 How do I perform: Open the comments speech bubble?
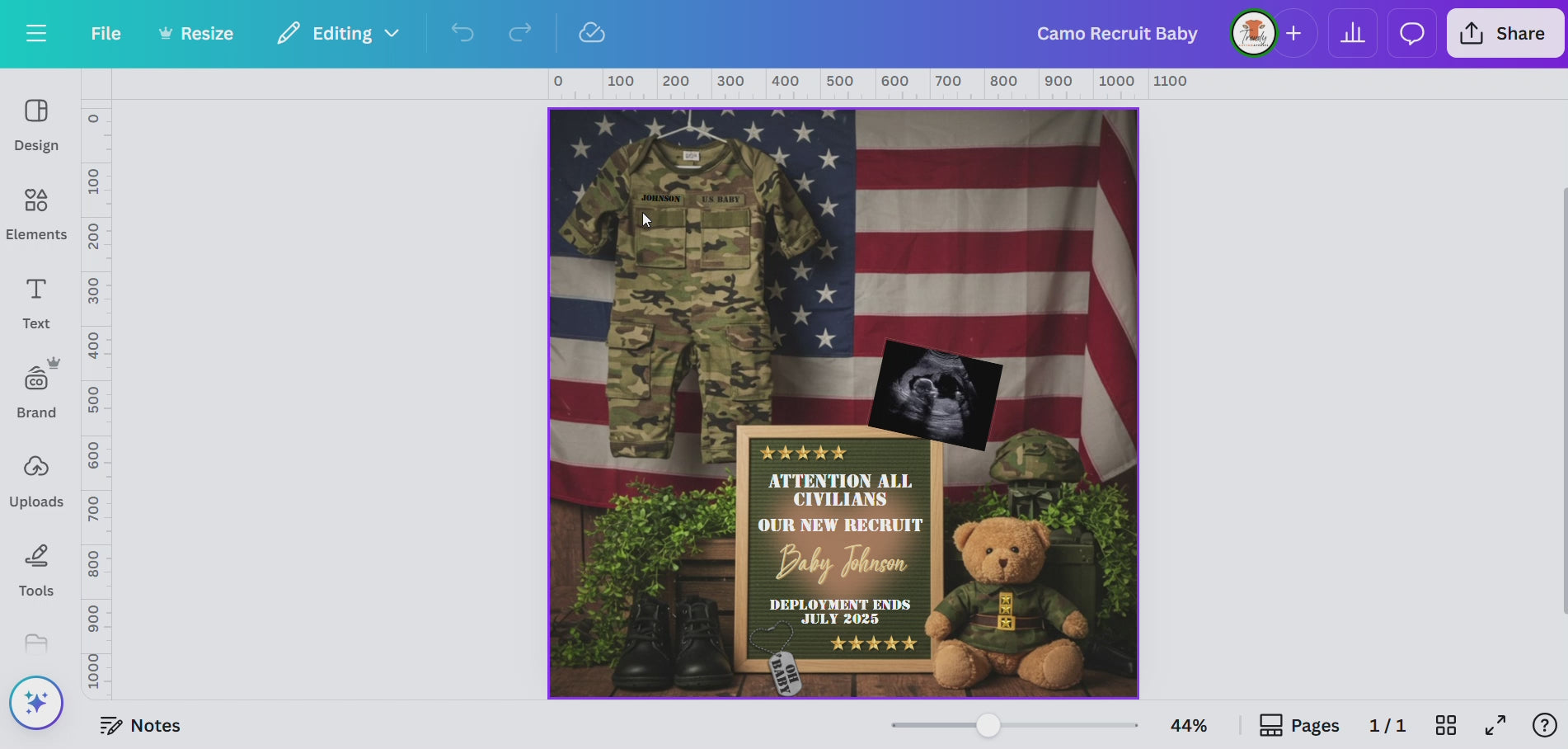1412,34
